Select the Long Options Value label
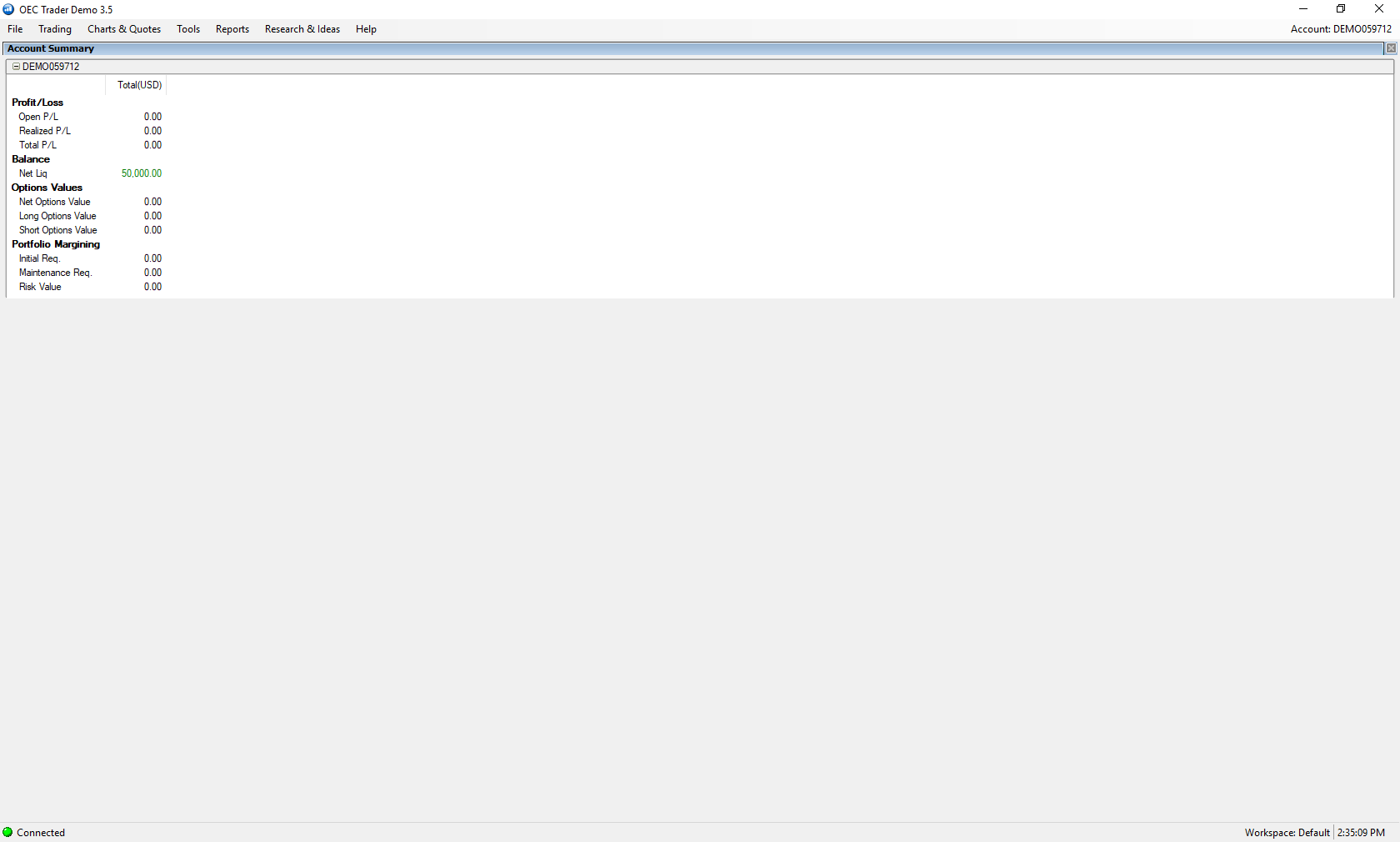The height and width of the screenshot is (842, 1400). point(57,216)
